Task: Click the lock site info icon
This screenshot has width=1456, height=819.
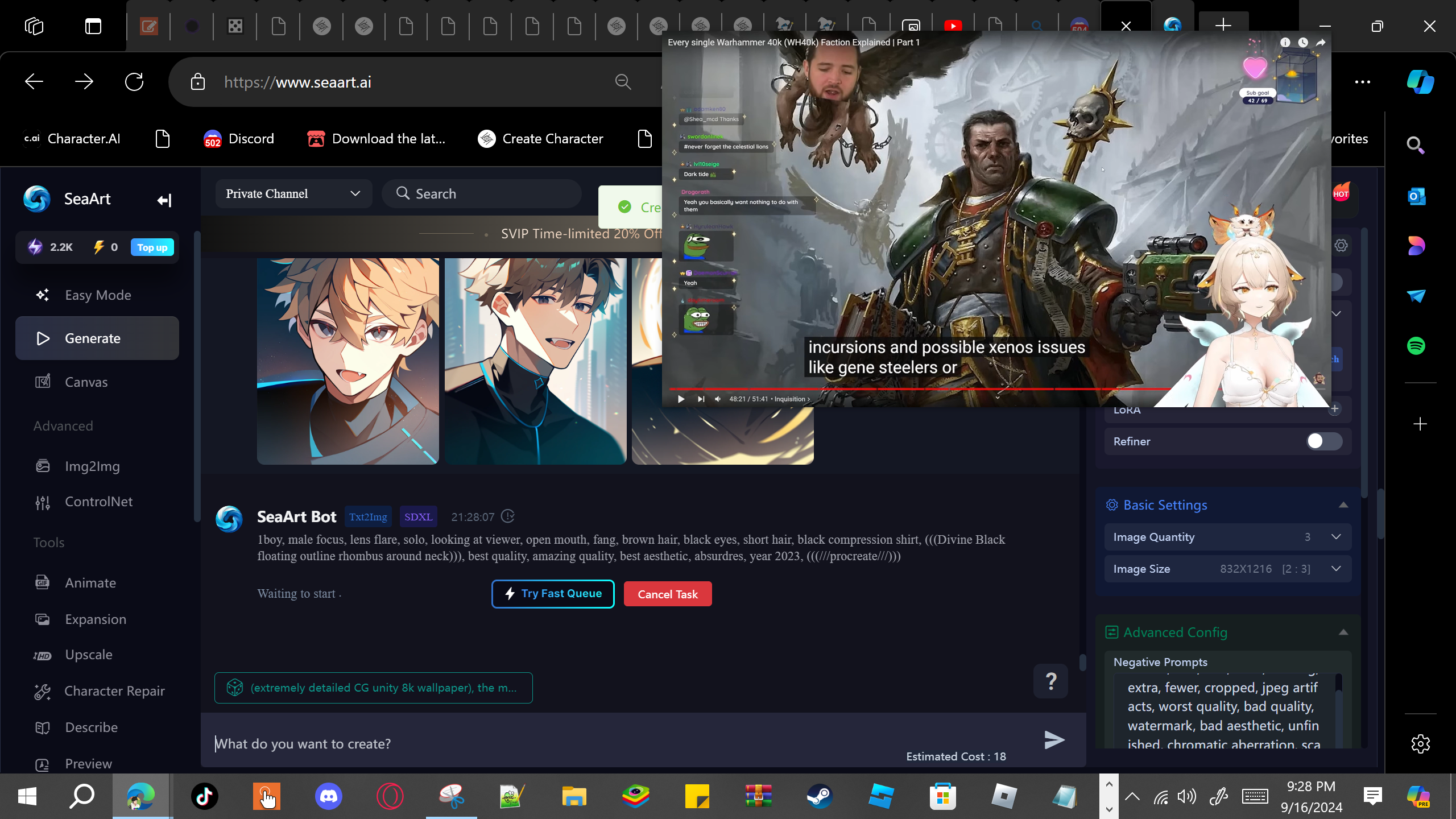Action: (x=198, y=82)
